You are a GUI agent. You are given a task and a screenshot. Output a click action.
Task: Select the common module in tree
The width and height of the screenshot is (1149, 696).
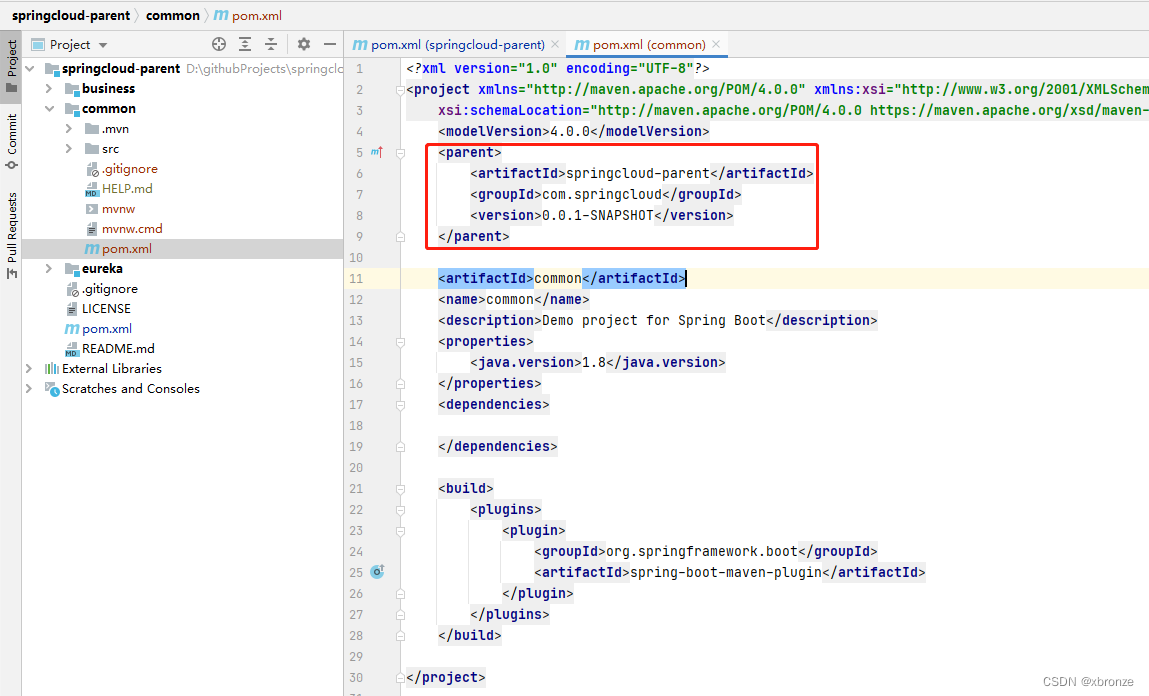108,108
